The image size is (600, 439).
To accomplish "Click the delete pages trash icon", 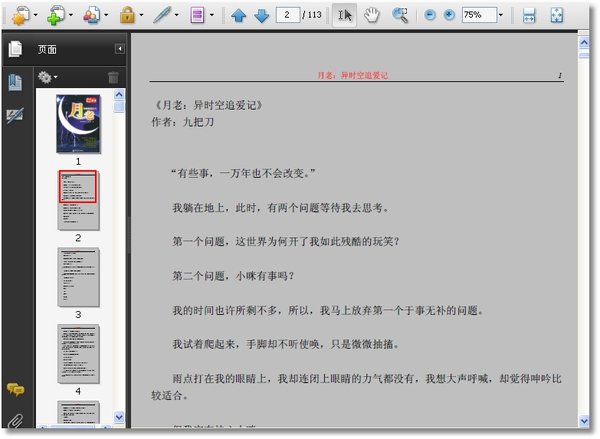I will pyautogui.click(x=113, y=77).
